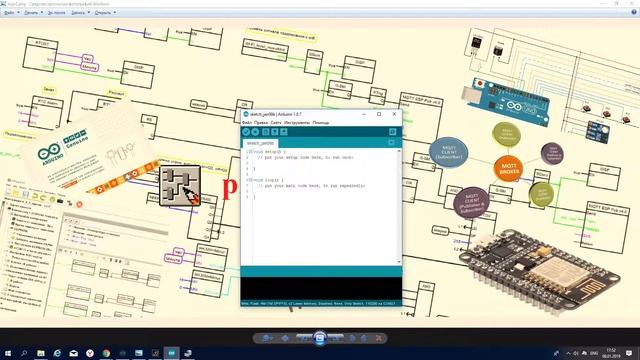Open Arduino's Инструменты menu

[297, 122]
